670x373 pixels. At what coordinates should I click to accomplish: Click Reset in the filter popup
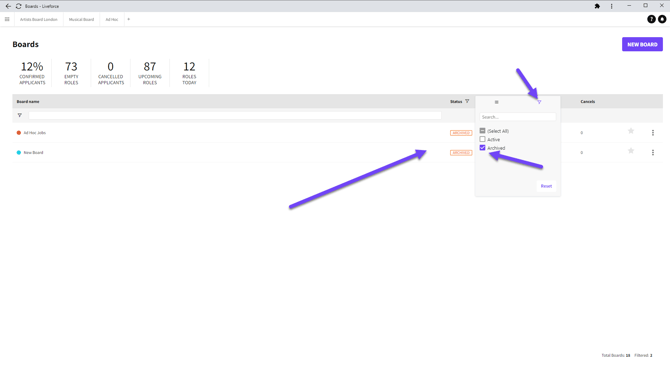546,186
